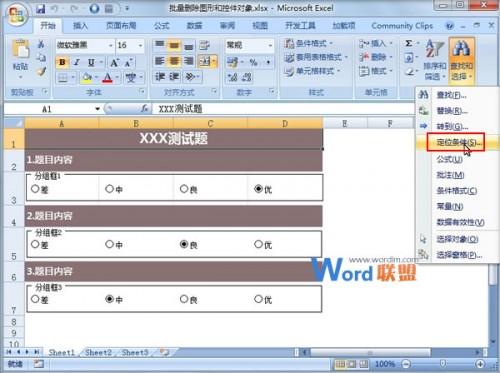This screenshot has width=500, height=373.
Task: Open Sort and Filter button
Action: pyautogui.click(x=434, y=60)
